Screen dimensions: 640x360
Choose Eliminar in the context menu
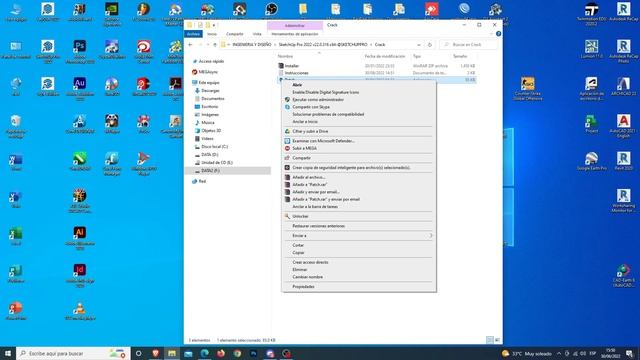(359, 269)
